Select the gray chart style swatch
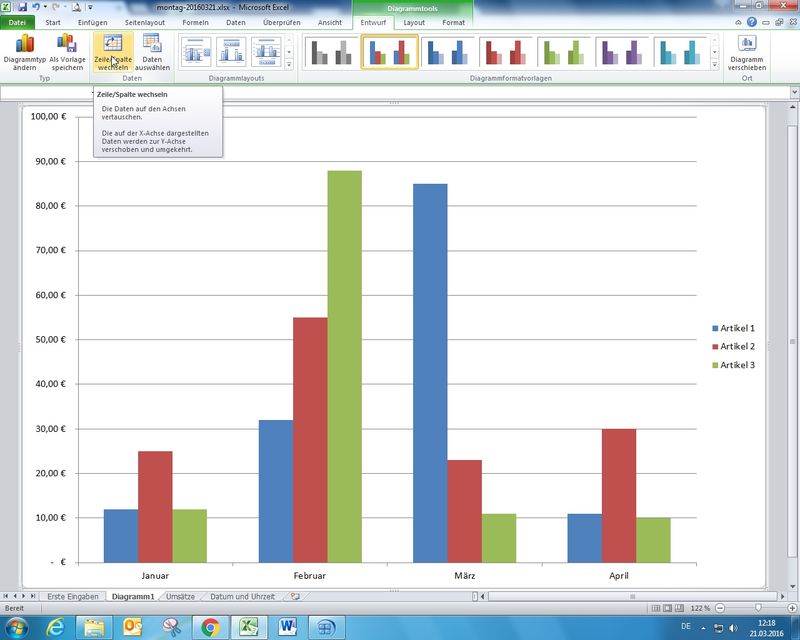Image resolution: width=800 pixels, height=640 pixels. [331, 51]
